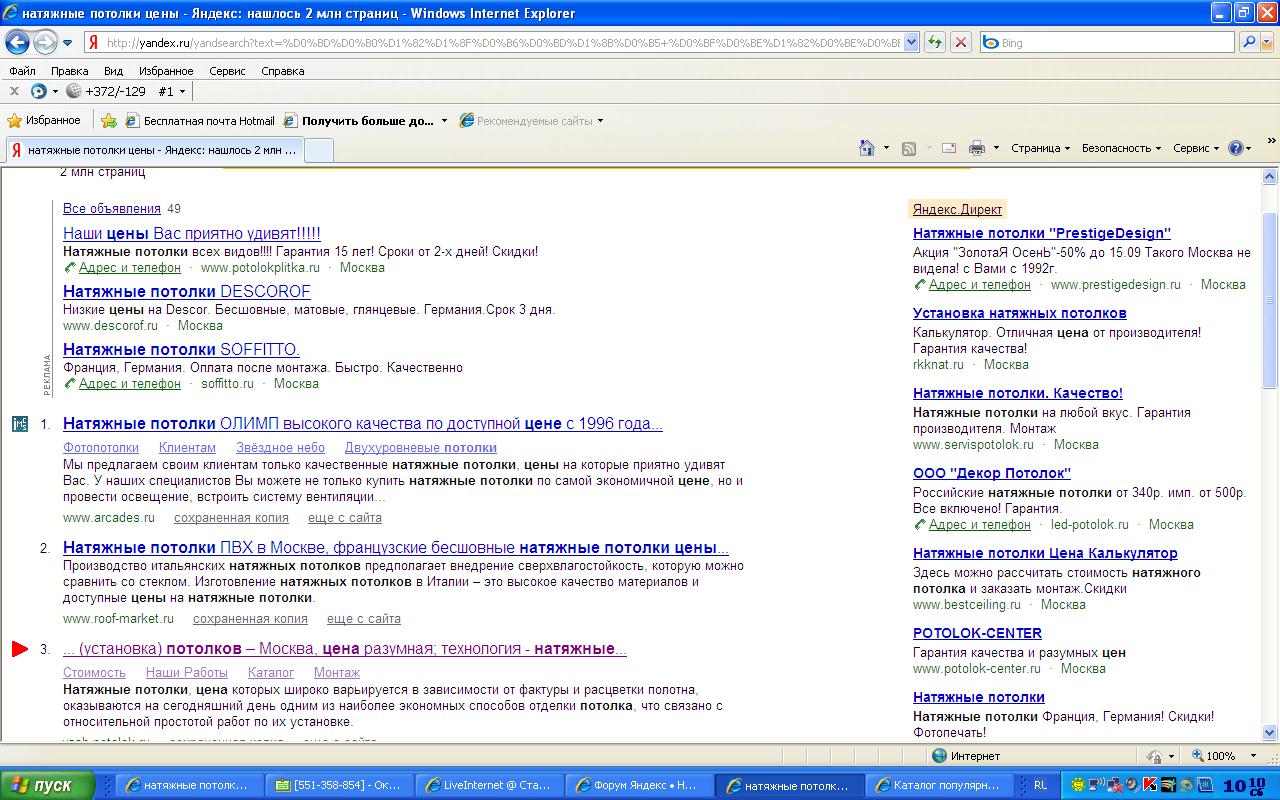Open the Справка menu
The width and height of the screenshot is (1280, 800).
[283, 71]
